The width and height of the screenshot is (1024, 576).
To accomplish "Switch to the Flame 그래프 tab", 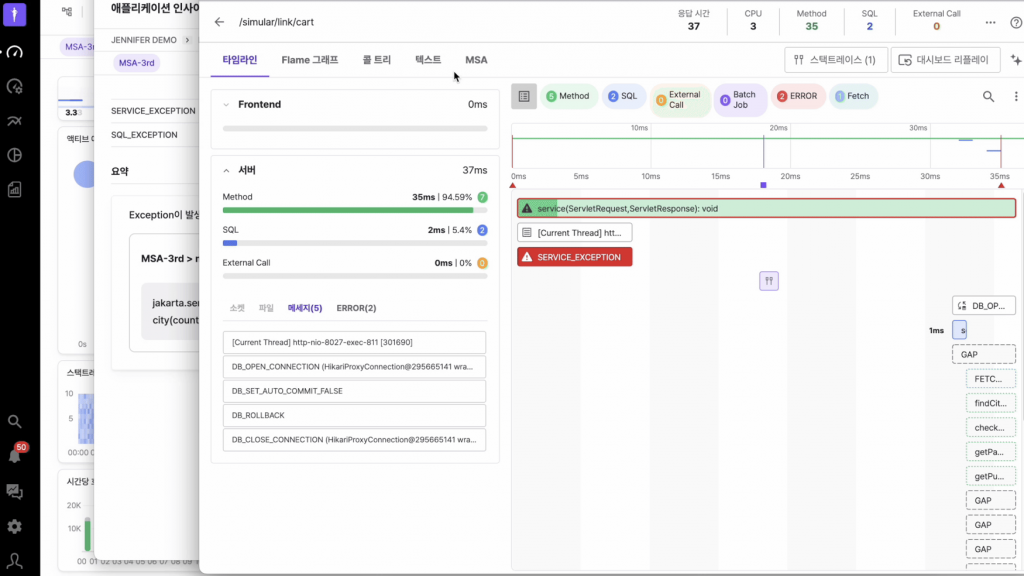I will [x=309, y=60].
